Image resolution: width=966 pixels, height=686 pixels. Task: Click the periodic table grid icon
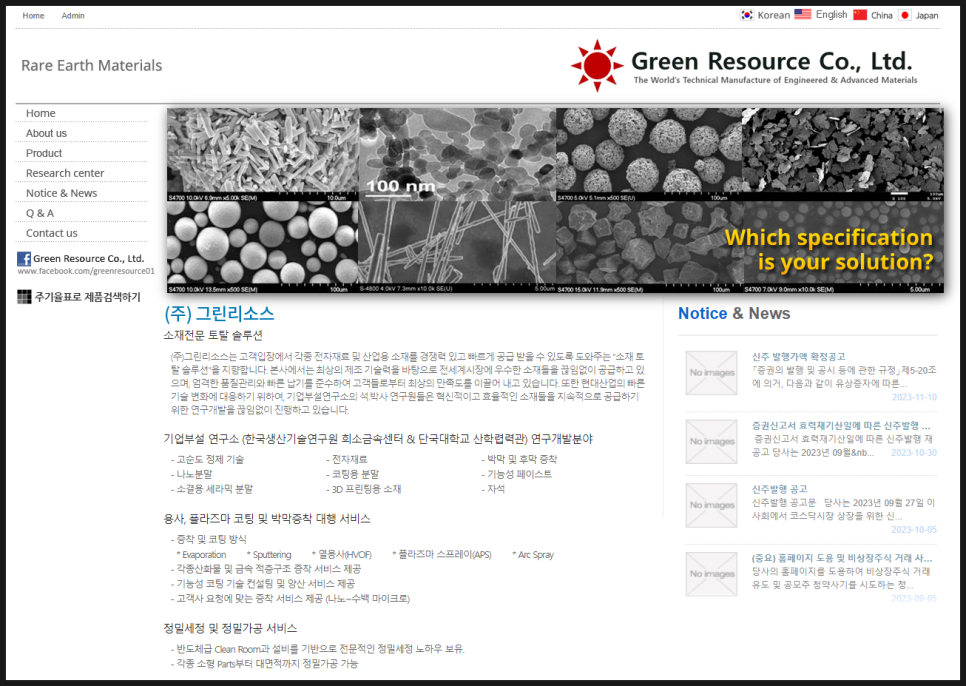(24, 297)
